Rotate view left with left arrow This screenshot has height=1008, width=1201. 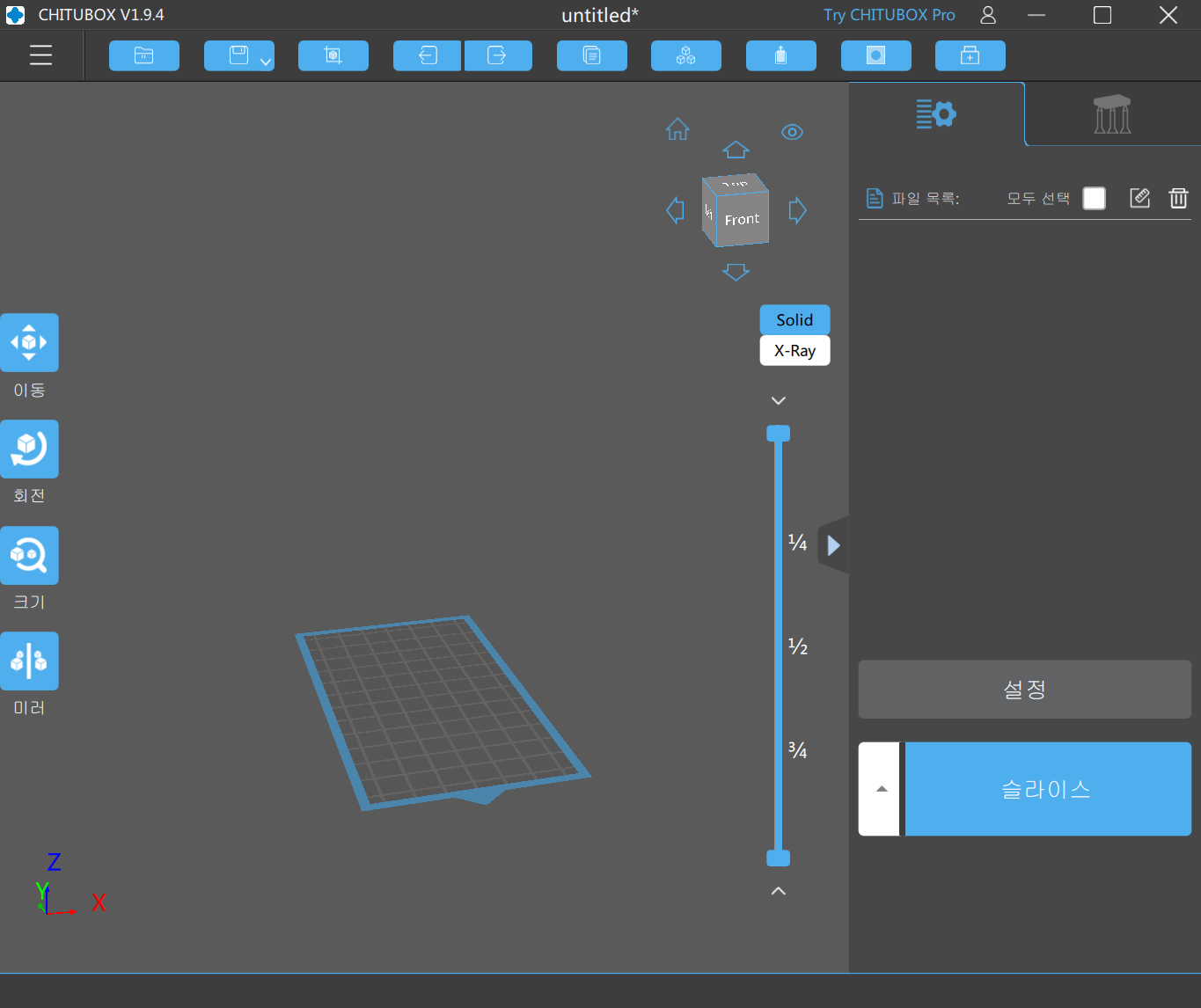pos(676,210)
